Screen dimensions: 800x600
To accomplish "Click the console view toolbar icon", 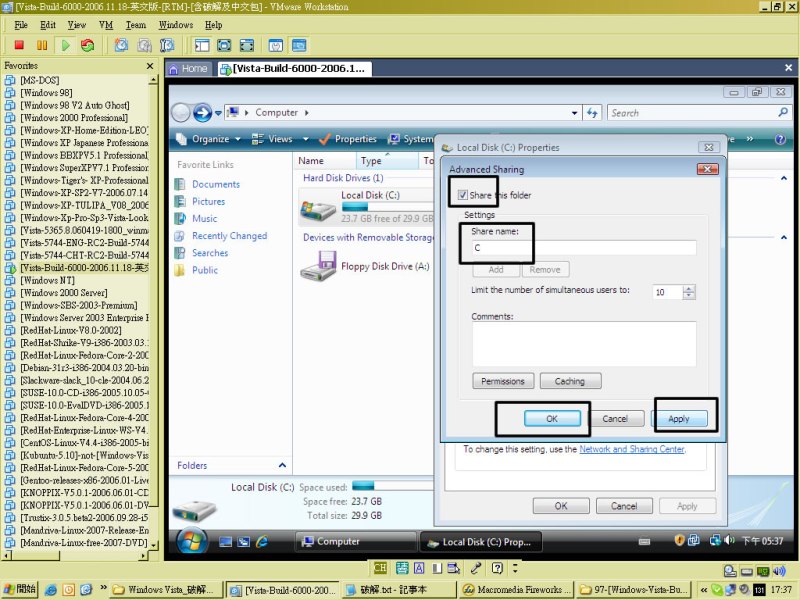I will (x=299, y=45).
